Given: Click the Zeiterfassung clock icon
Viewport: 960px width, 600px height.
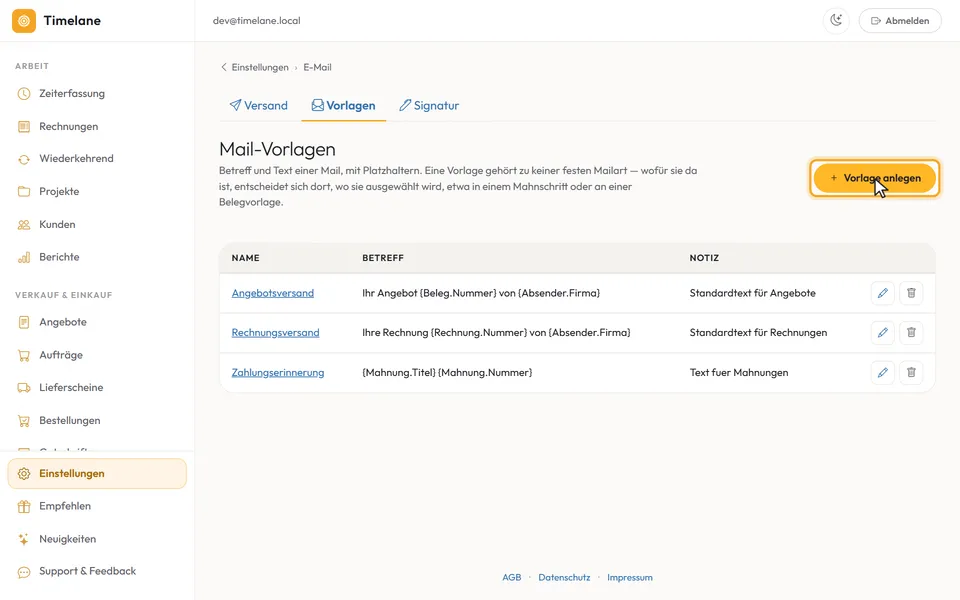Looking at the screenshot, I should [24, 94].
